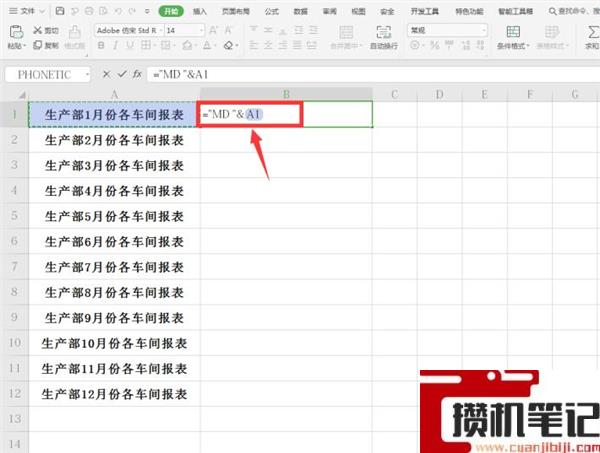Click the large Paste clipboard icon

coord(16,31)
